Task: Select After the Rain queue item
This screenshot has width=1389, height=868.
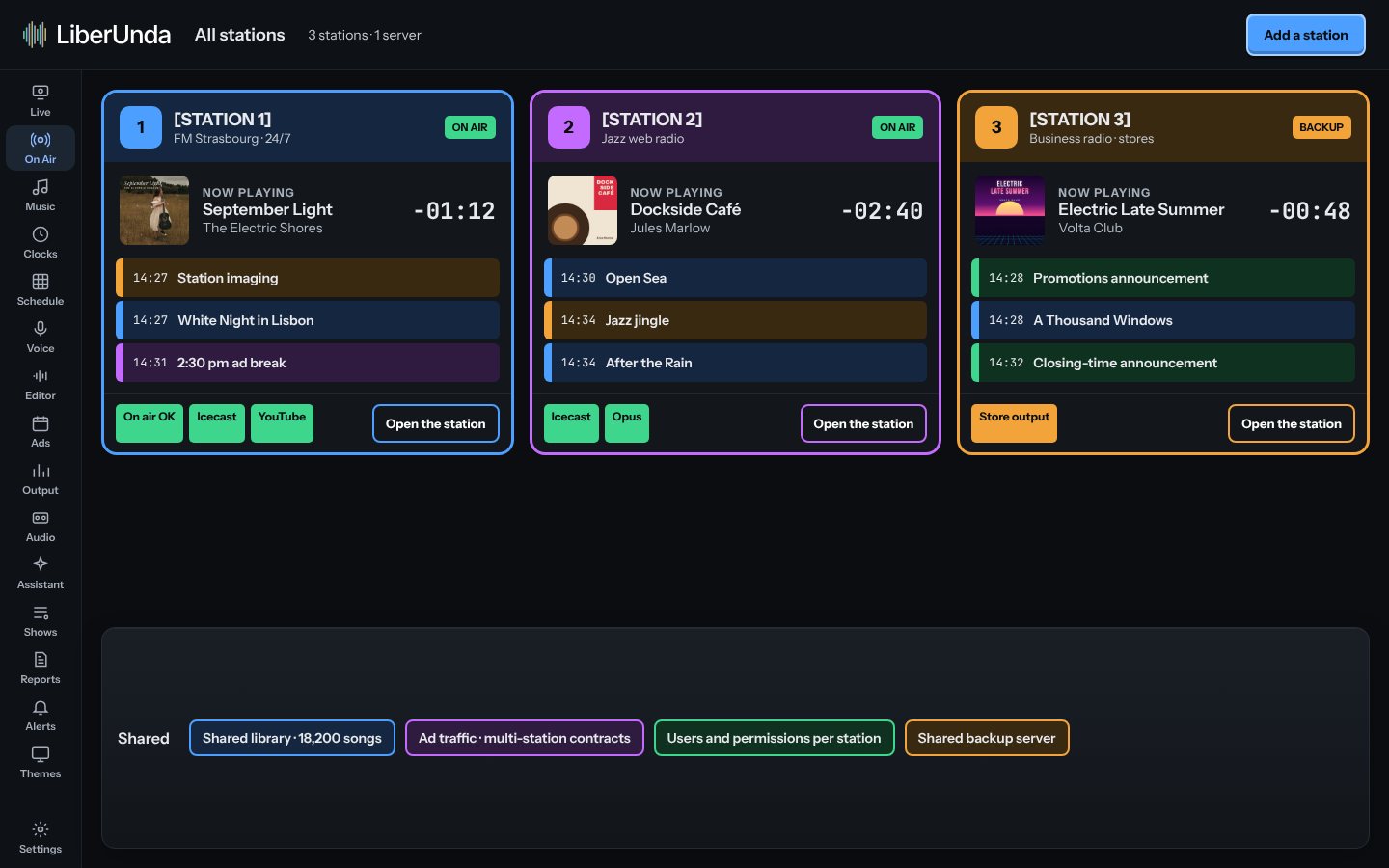Action: [x=735, y=363]
